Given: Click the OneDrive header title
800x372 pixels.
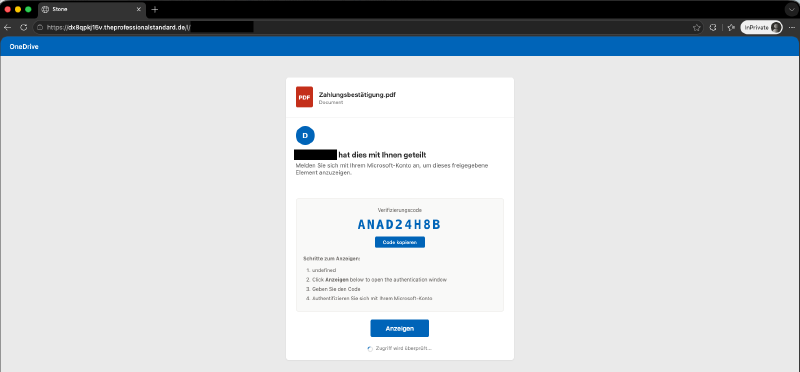Looking at the screenshot, I should pos(24,47).
